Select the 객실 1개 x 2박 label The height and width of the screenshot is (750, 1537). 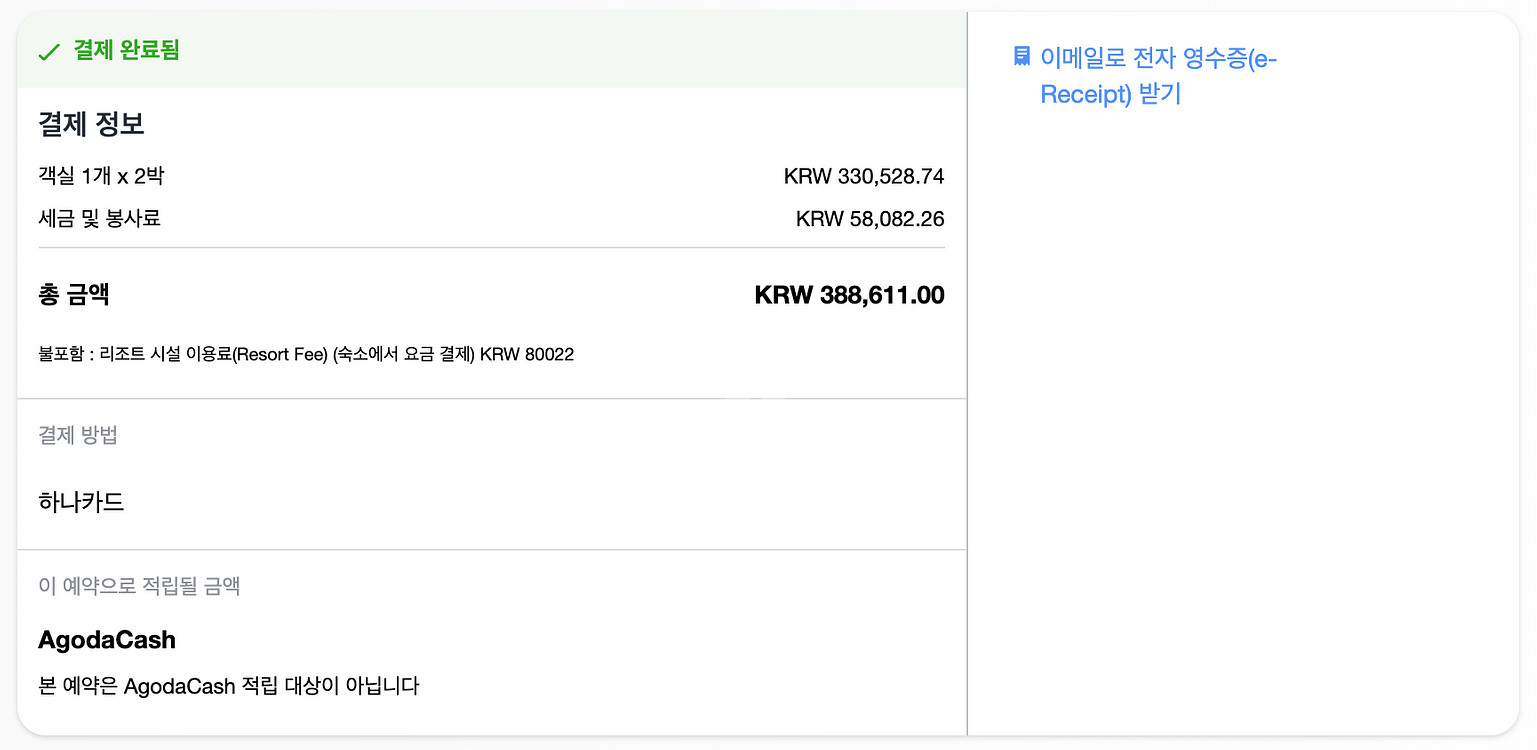tap(101, 177)
